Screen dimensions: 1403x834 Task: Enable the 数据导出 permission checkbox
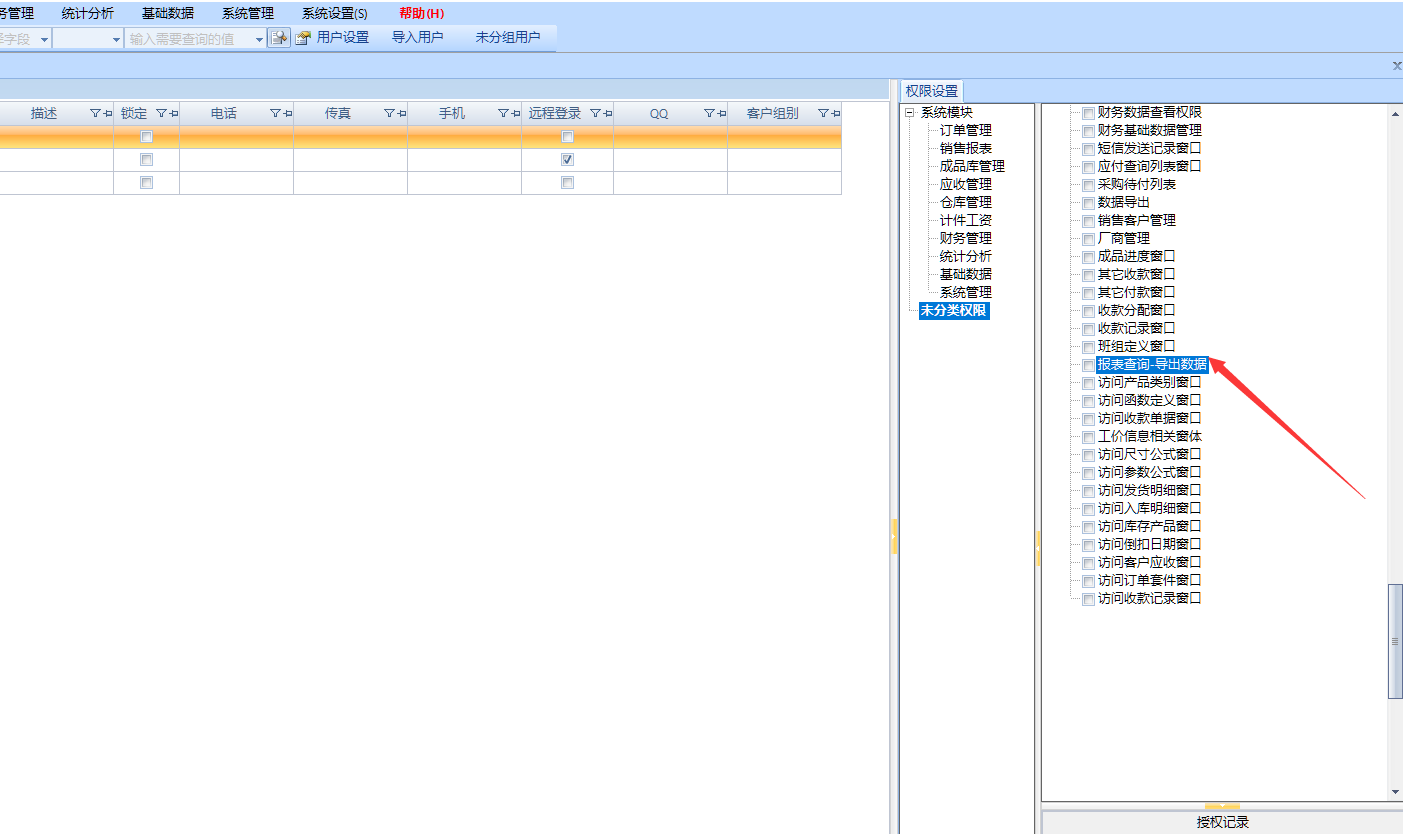point(1088,203)
